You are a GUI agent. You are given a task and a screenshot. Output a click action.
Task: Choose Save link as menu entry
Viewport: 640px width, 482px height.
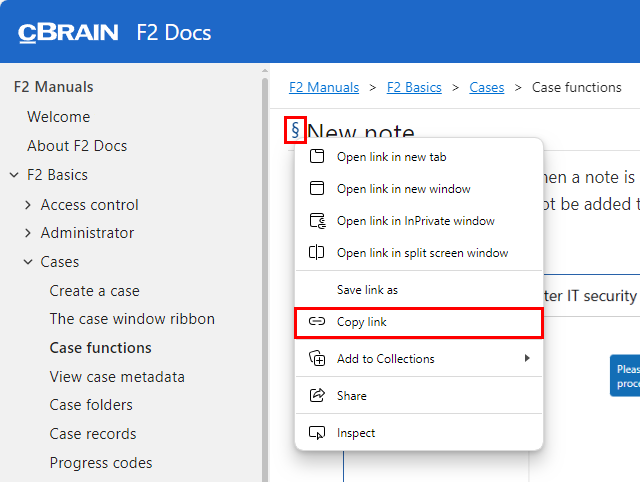point(367,289)
